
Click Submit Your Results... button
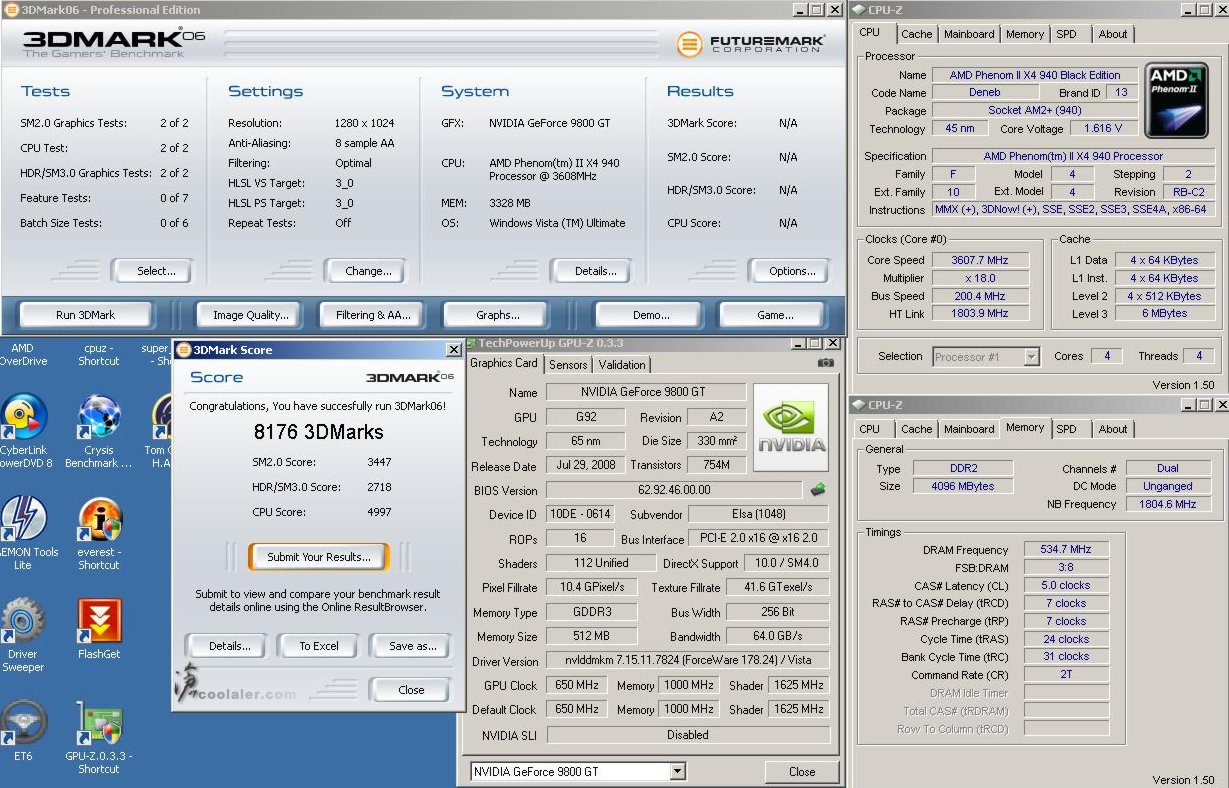click(319, 557)
